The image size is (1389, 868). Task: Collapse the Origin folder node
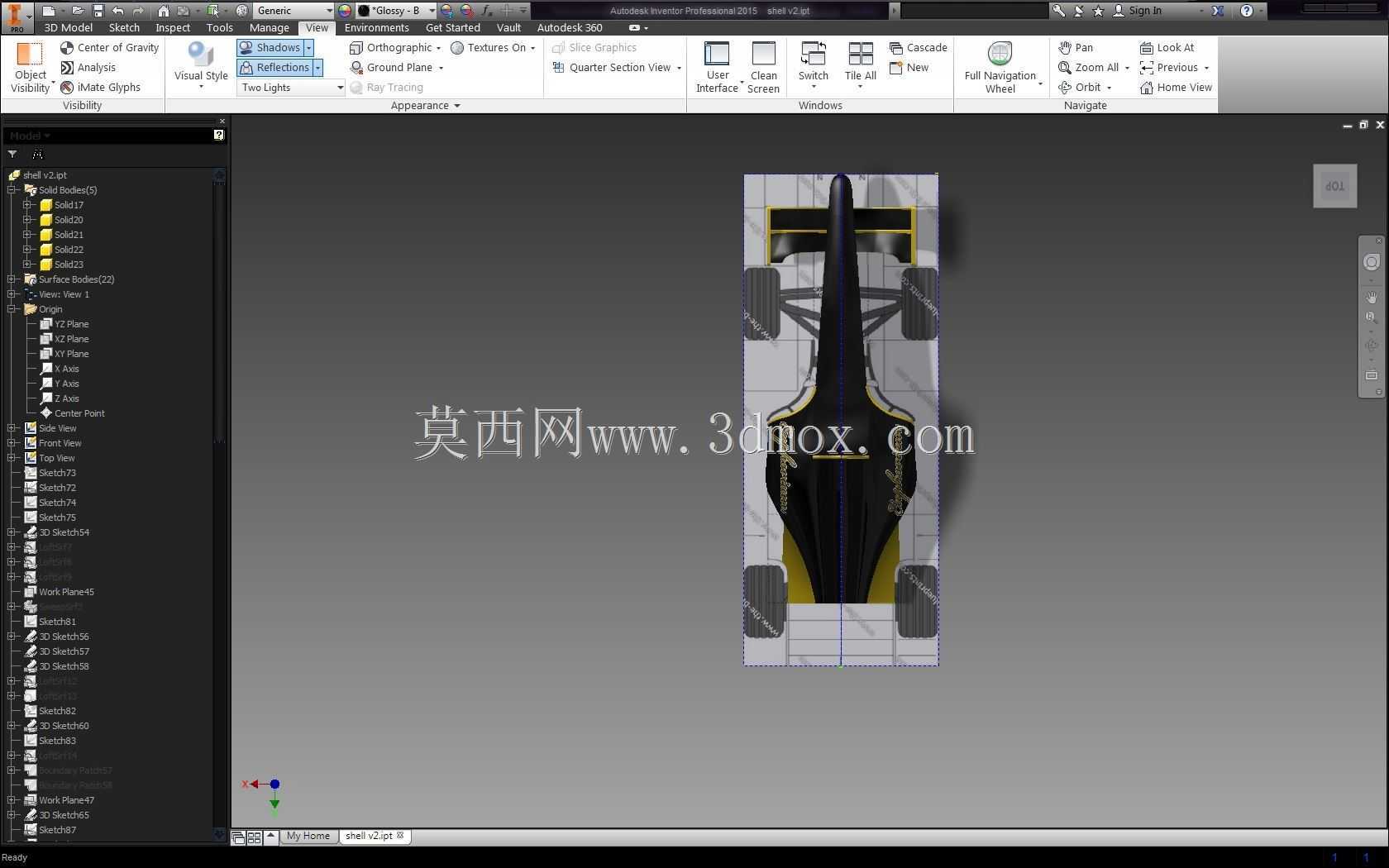[x=12, y=309]
